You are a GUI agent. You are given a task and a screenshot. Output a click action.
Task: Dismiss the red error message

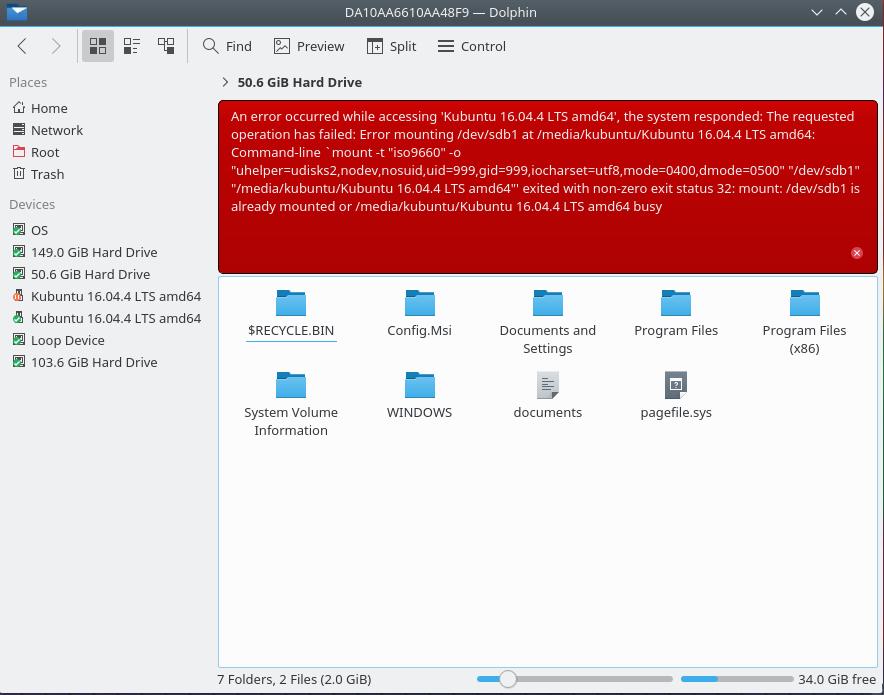click(856, 253)
